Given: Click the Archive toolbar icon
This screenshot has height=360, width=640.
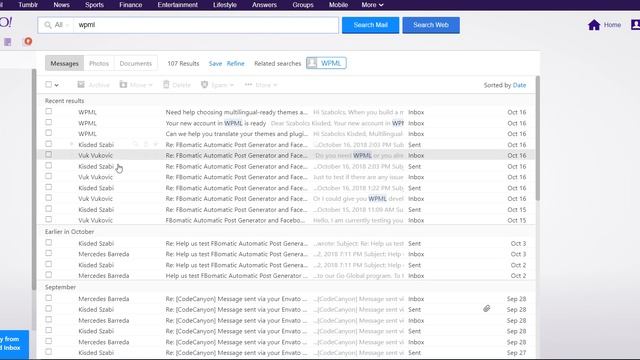Looking at the screenshot, I should pyautogui.click(x=81, y=84).
